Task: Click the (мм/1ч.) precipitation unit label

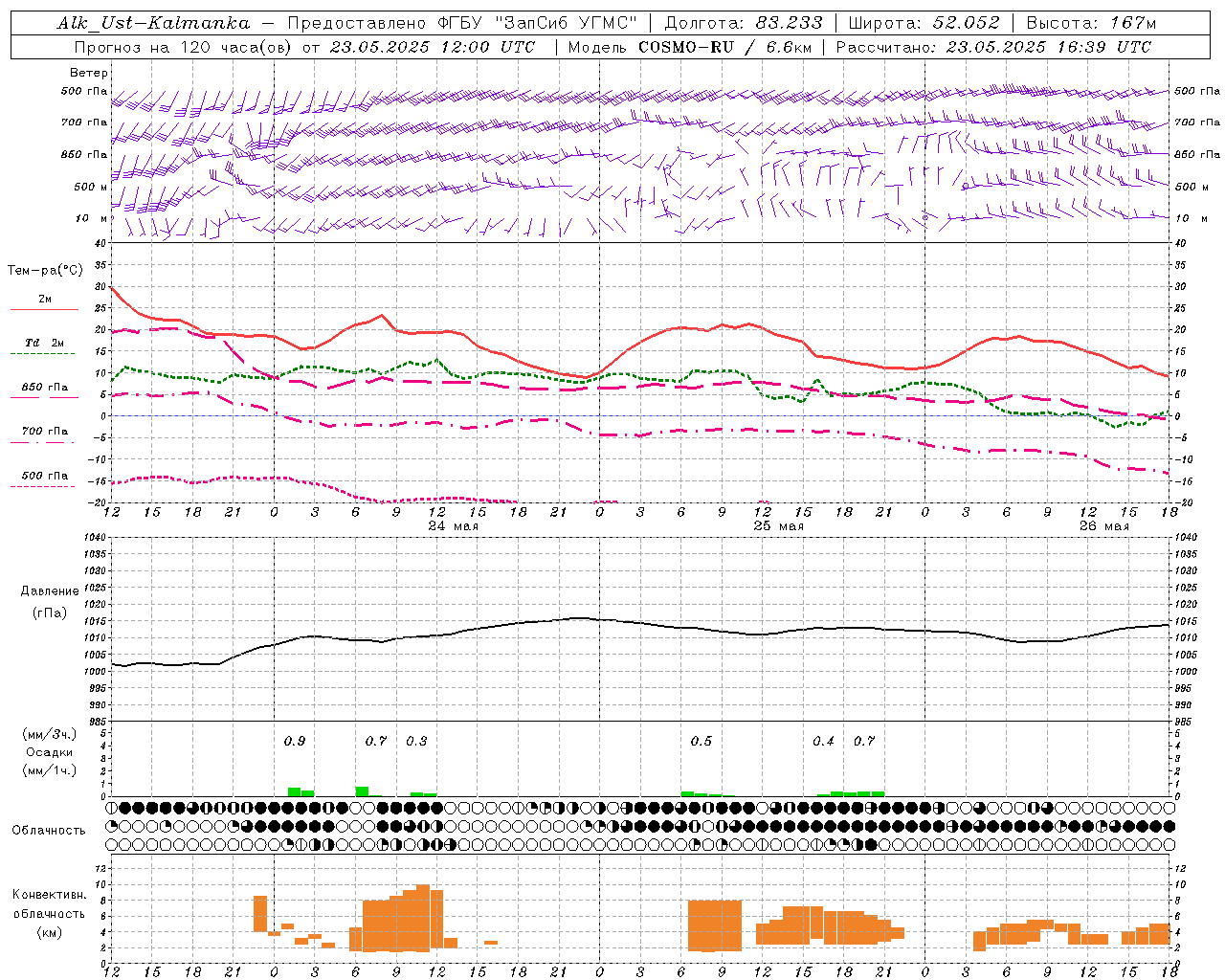Action: point(49,770)
